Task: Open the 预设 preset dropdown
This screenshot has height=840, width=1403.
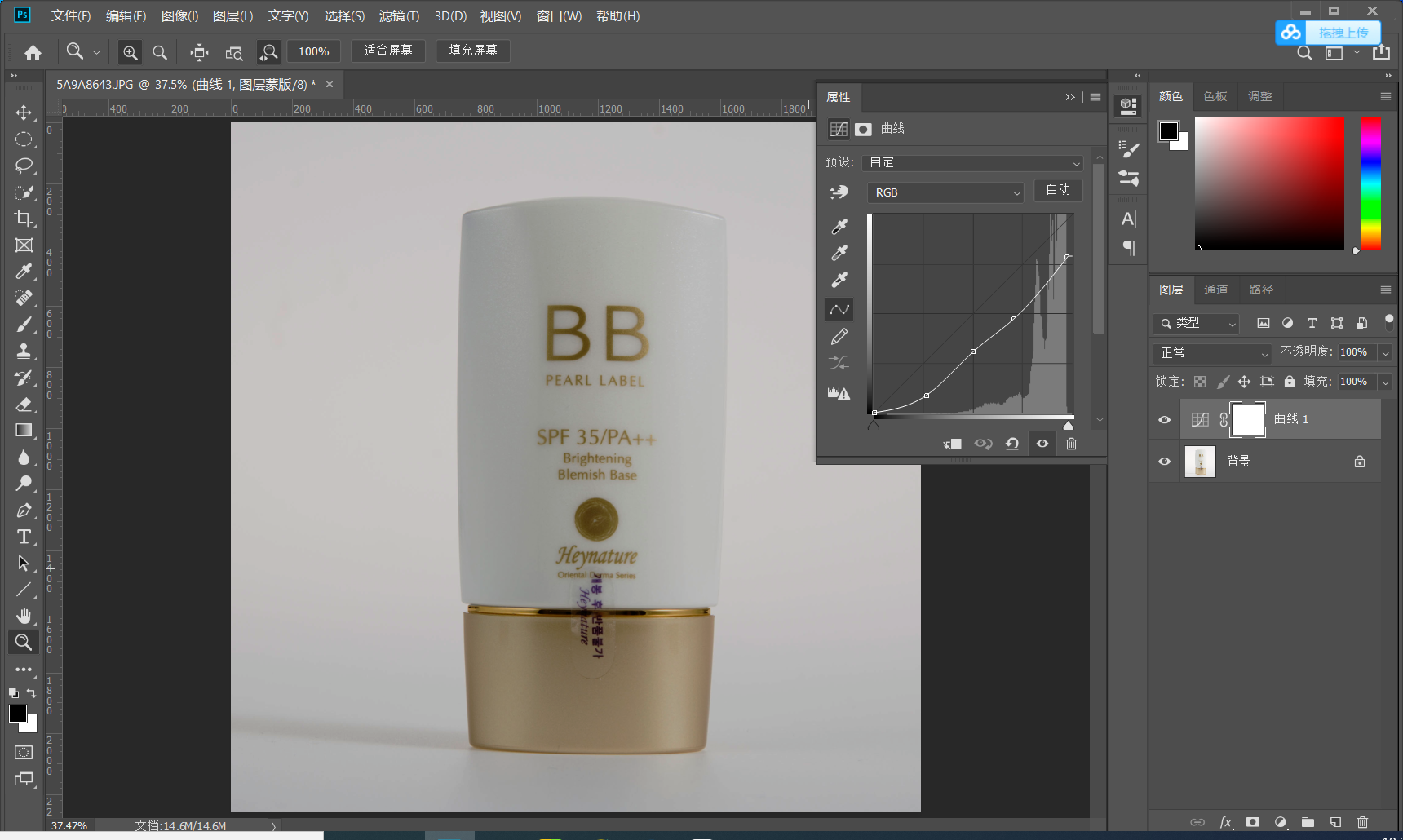Action: pos(972,162)
